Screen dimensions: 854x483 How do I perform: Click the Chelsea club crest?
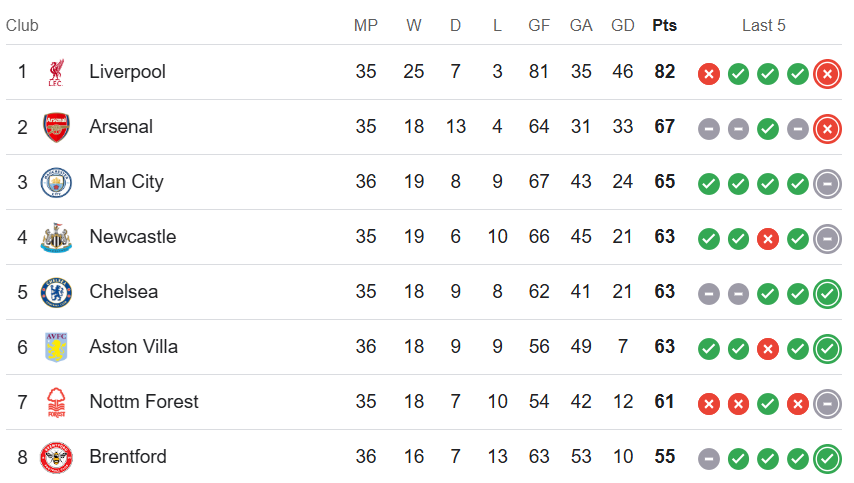[x=56, y=292]
